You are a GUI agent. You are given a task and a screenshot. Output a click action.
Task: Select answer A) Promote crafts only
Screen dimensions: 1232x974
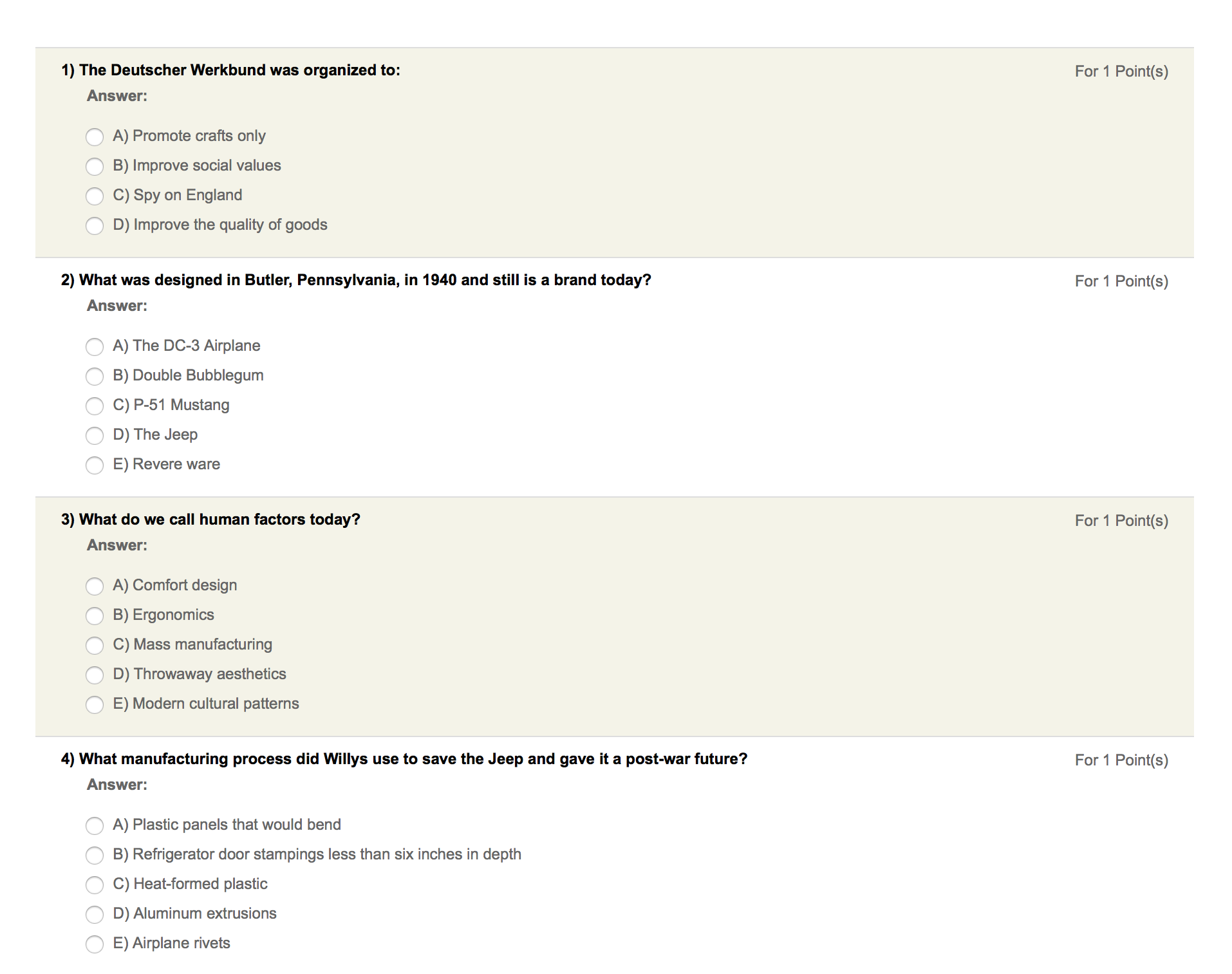pyautogui.click(x=95, y=136)
